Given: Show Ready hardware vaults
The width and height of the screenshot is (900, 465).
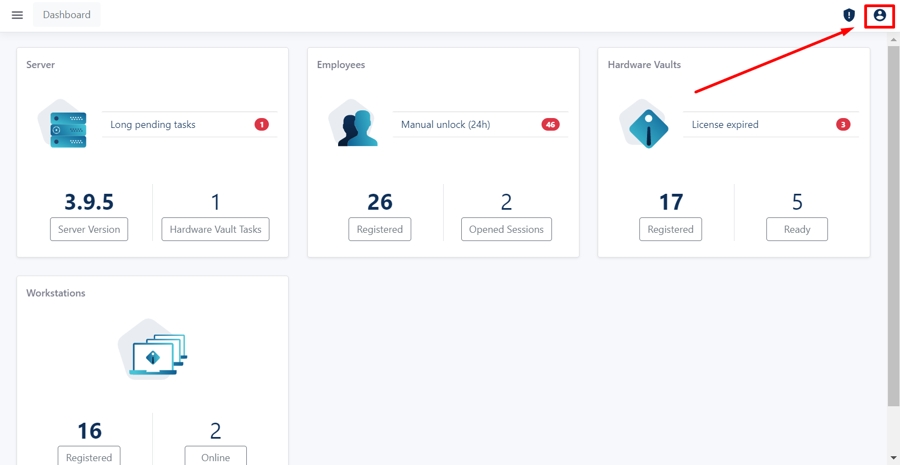Looking at the screenshot, I should [797, 229].
